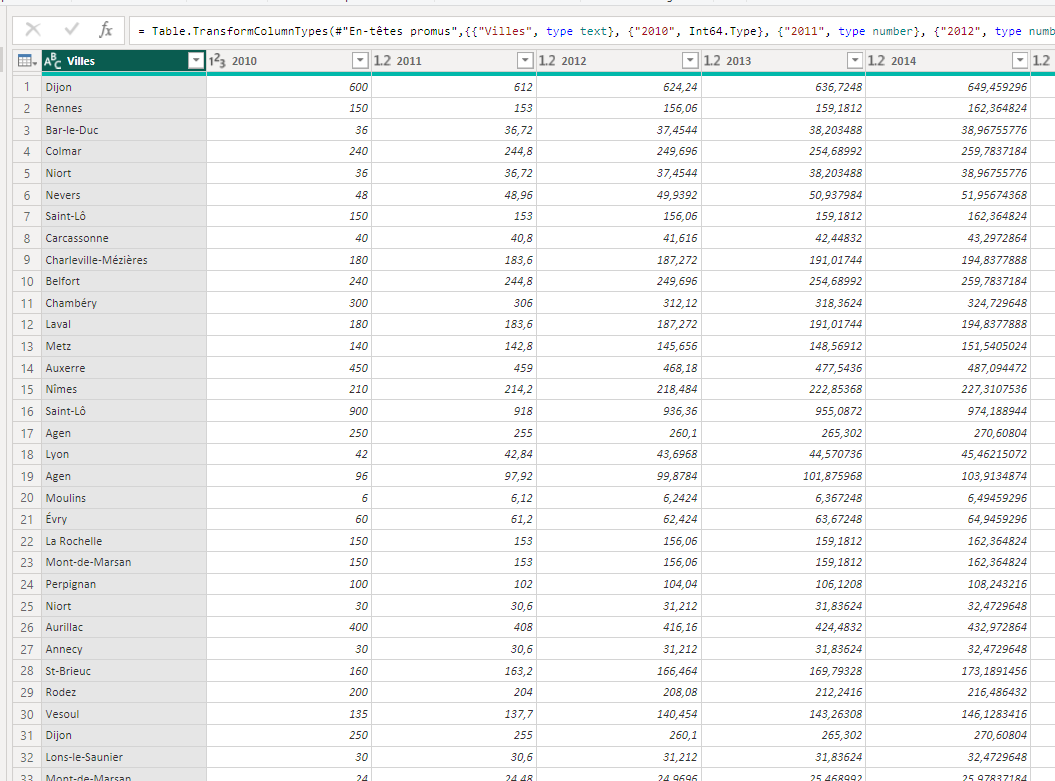This screenshot has width=1055, height=781.
Task: Select row number 16
Action: coord(27,411)
